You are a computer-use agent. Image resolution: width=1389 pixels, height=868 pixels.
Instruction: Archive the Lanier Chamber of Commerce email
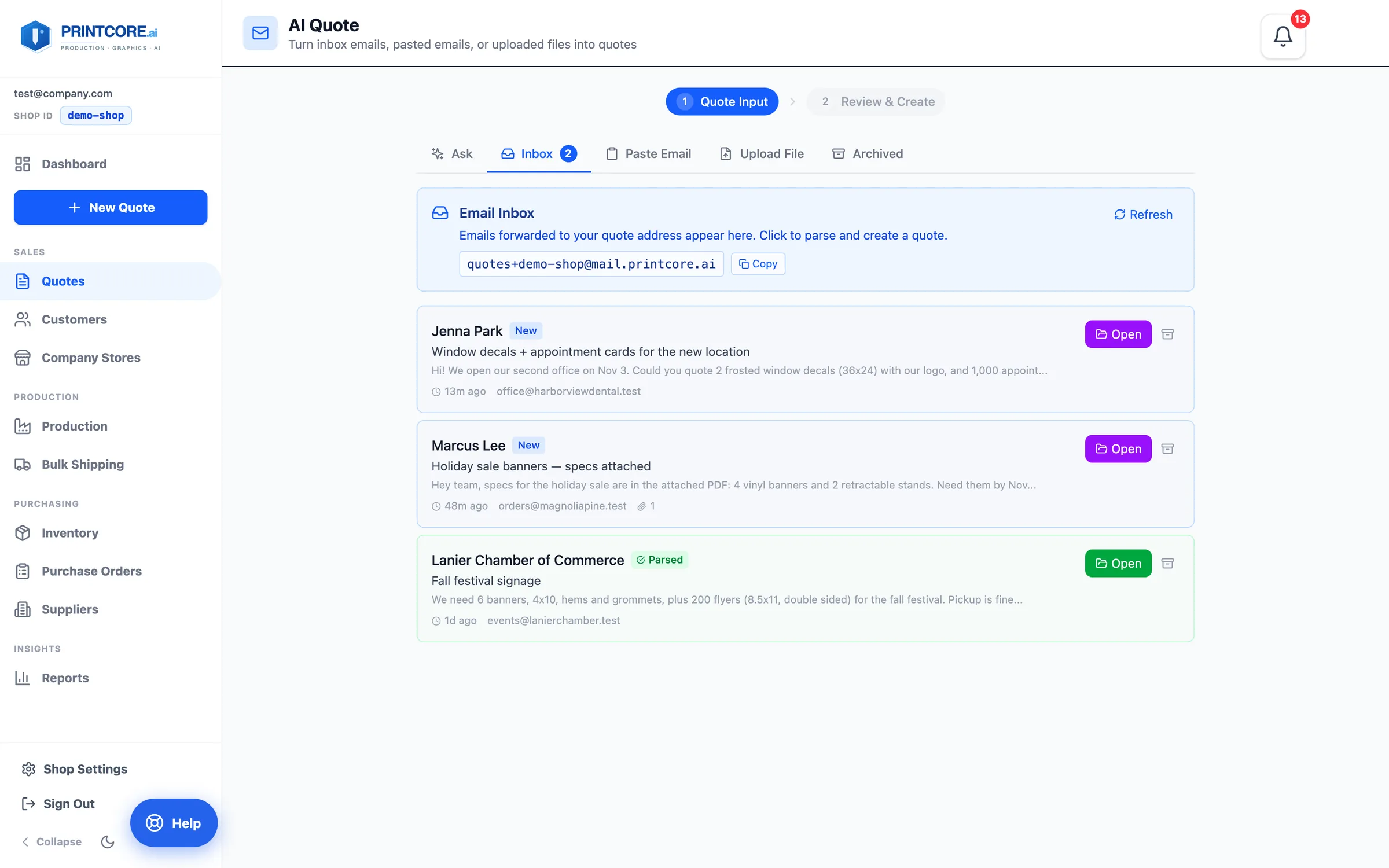pos(1167,563)
